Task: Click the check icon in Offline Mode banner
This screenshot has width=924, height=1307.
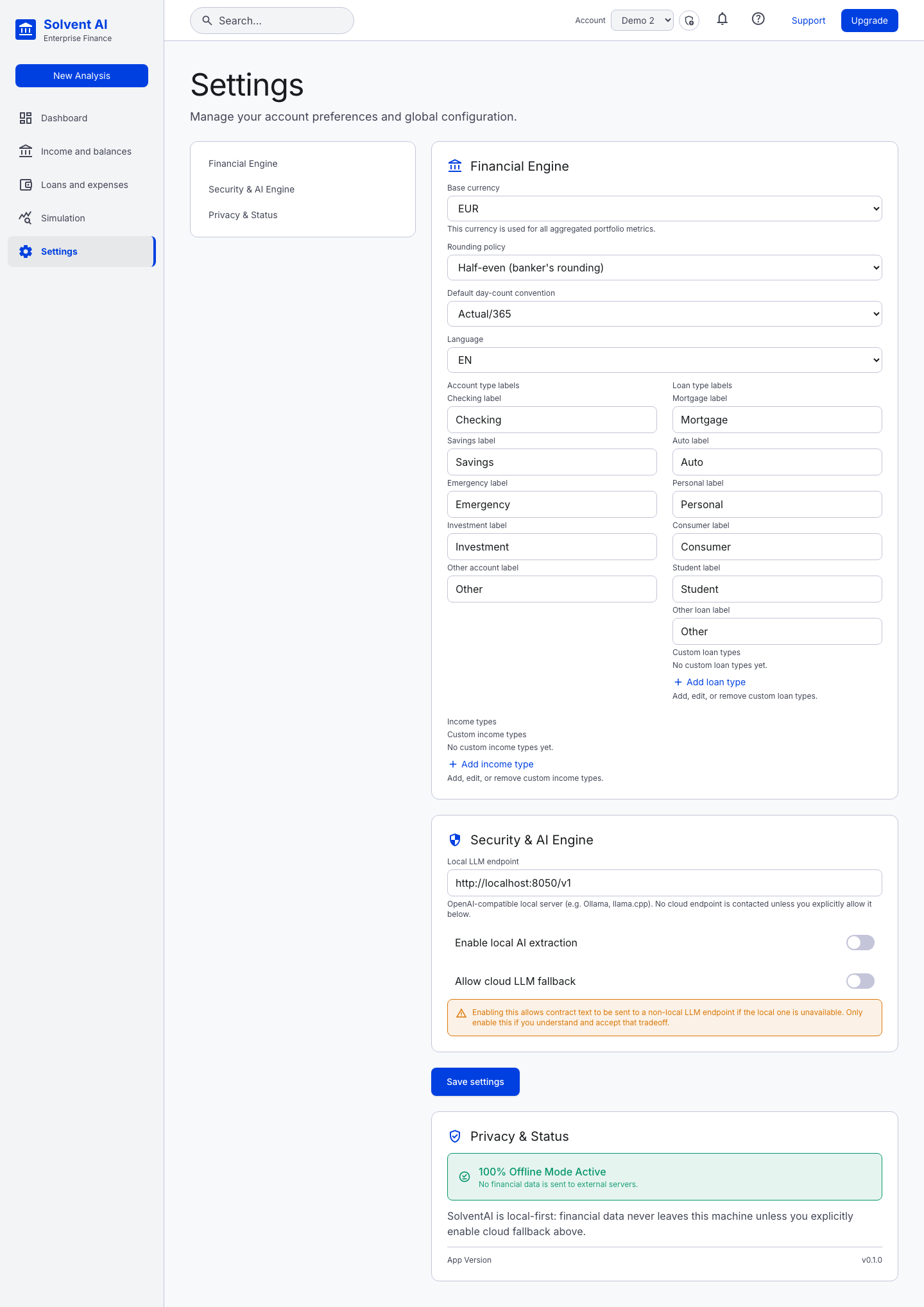Action: click(x=465, y=1177)
